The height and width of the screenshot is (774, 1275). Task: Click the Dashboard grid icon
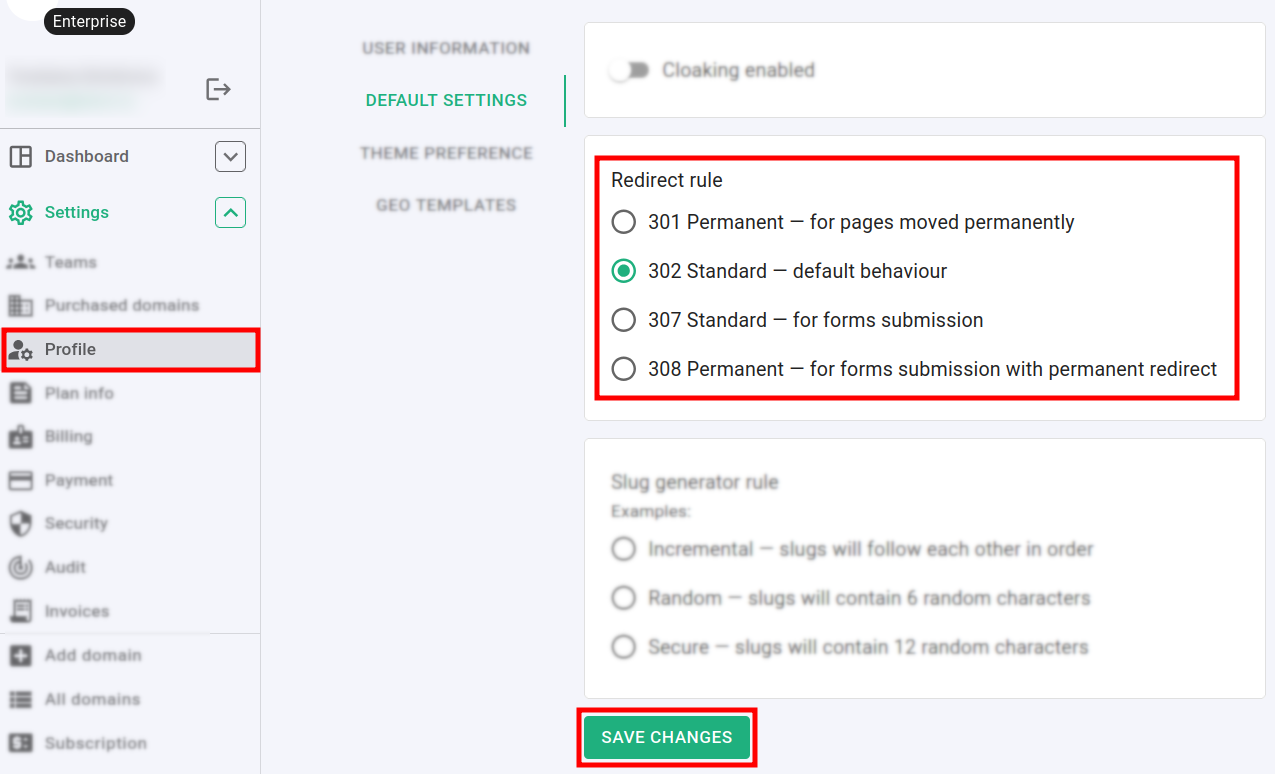point(20,157)
